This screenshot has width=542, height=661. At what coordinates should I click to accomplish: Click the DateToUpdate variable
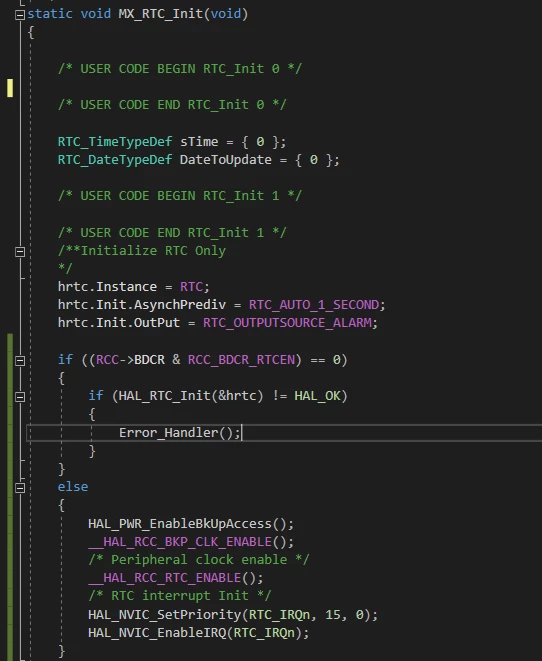click(x=225, y=160)
